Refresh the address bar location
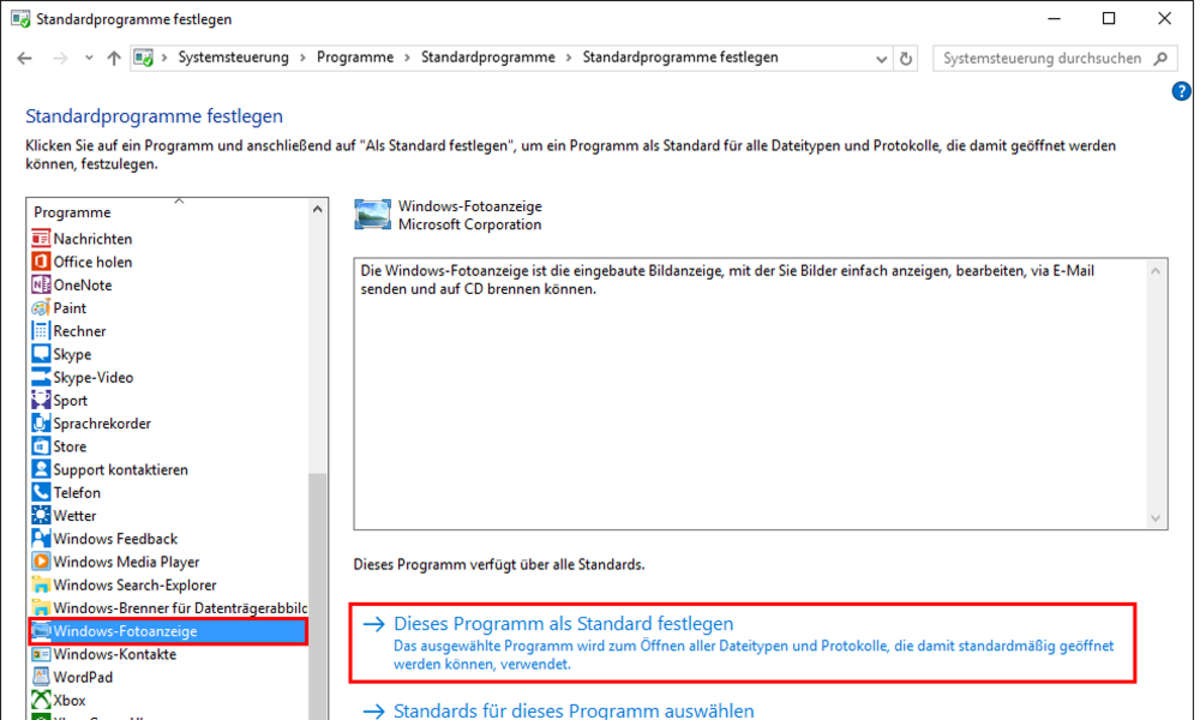This screenshot has width=1200, height=720. (x=906, y=58)
